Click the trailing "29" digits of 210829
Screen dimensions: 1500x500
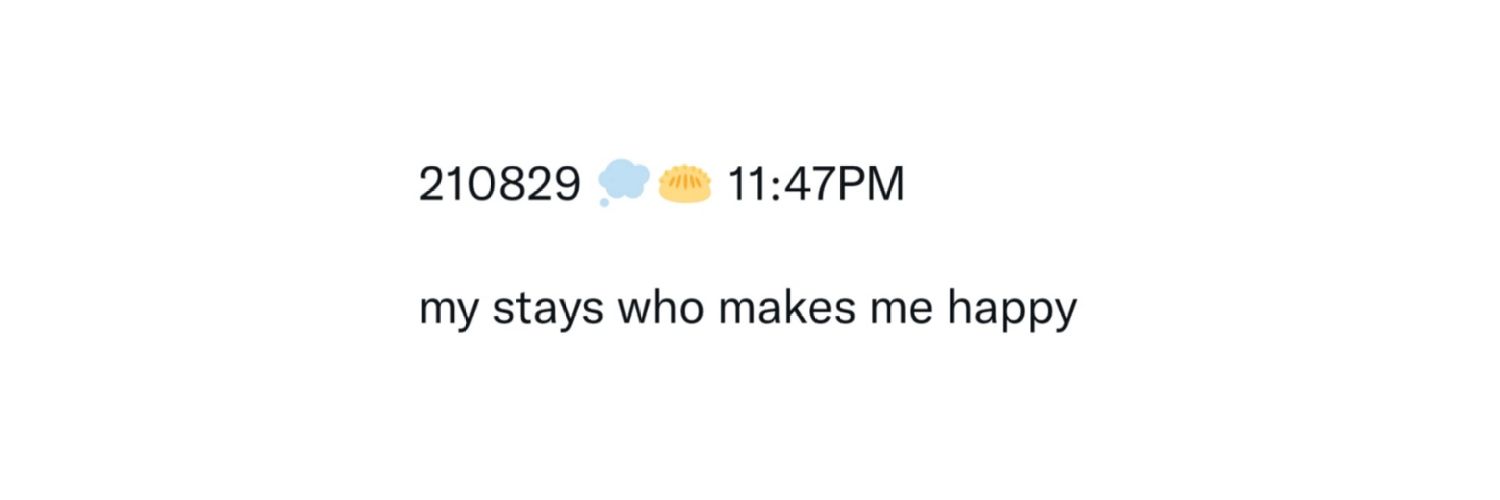(x=553, y=184)
